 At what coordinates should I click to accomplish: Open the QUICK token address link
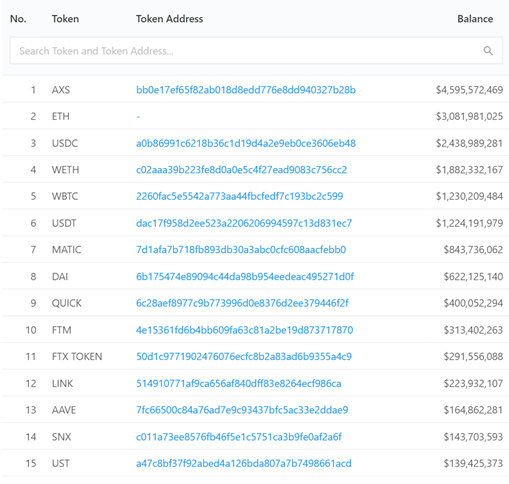click(242, 303)
